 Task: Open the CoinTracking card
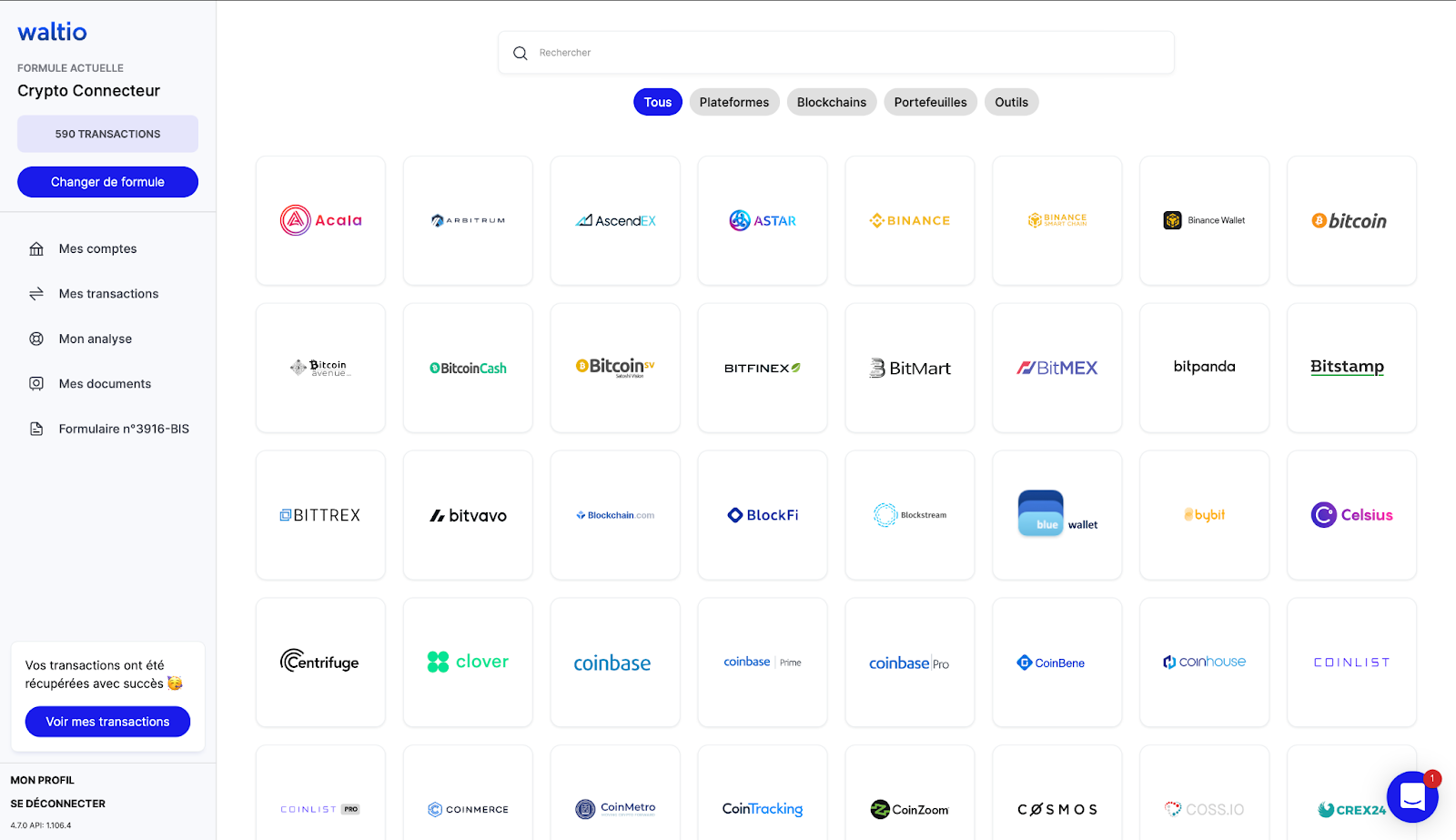click(x=763, y=794)
